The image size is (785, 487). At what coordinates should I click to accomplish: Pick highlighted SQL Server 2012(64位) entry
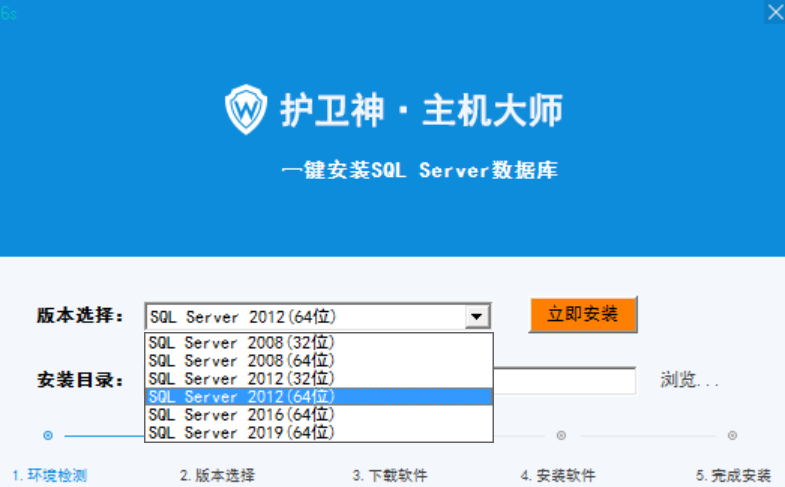[x=319, y=396]
